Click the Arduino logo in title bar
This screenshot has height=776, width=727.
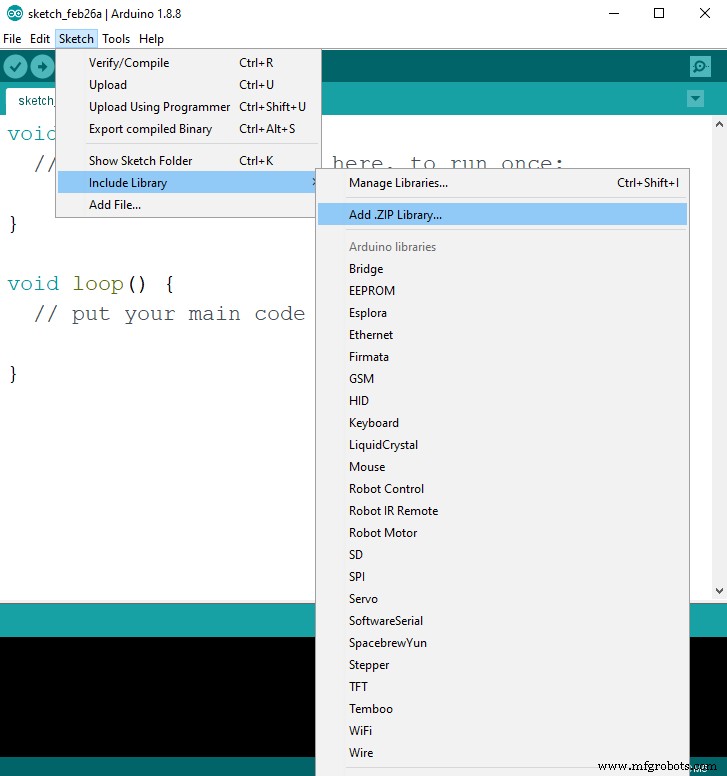point(11,14)
